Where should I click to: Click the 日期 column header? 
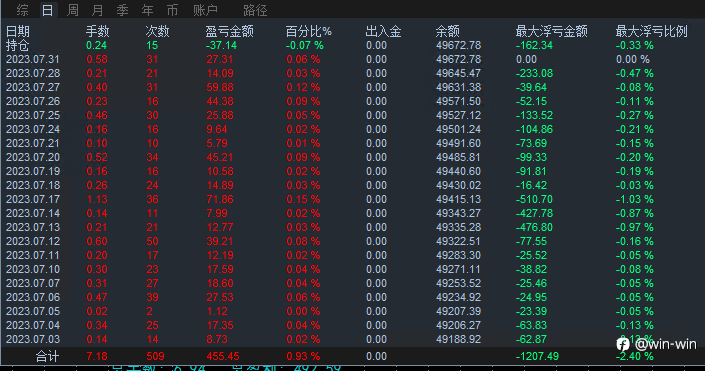click(18, 31)
